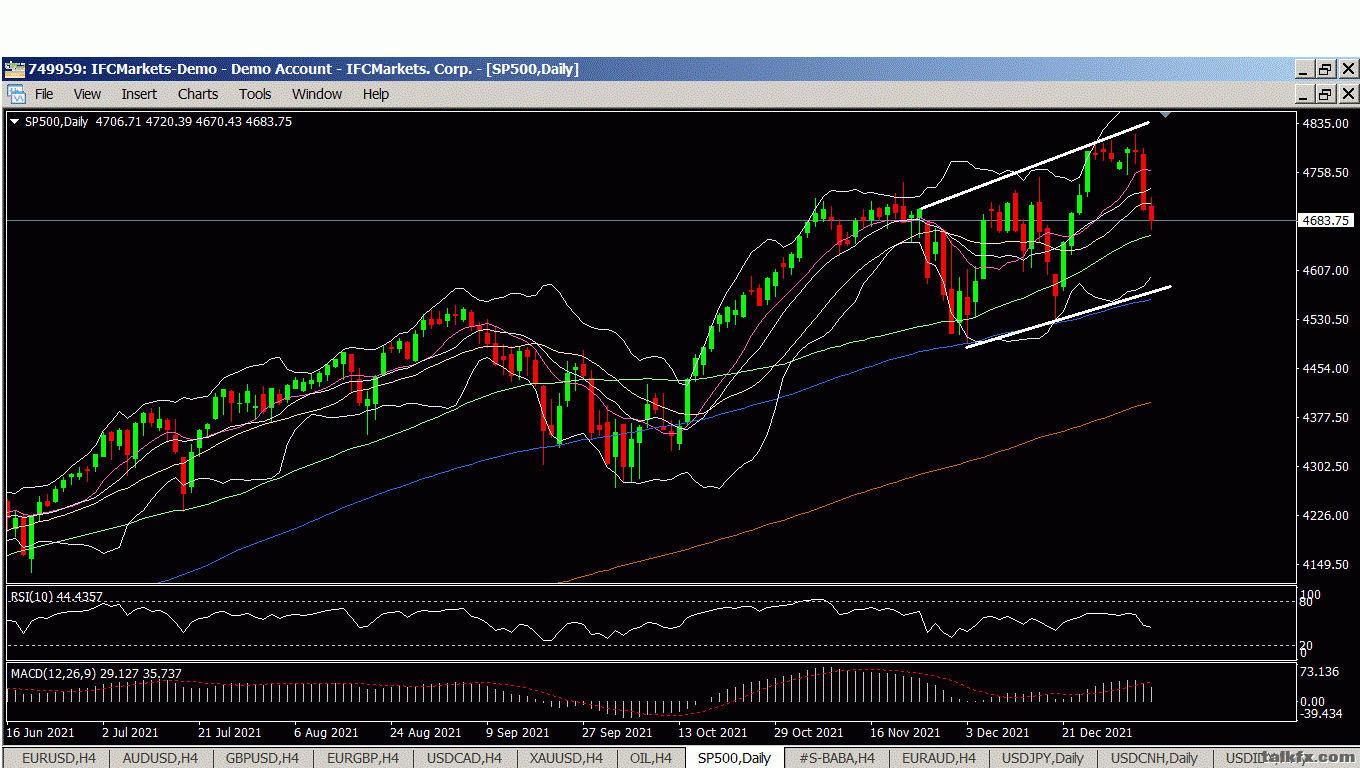
Task: Click the MACD scale value 73.136
Action: 1320,671
